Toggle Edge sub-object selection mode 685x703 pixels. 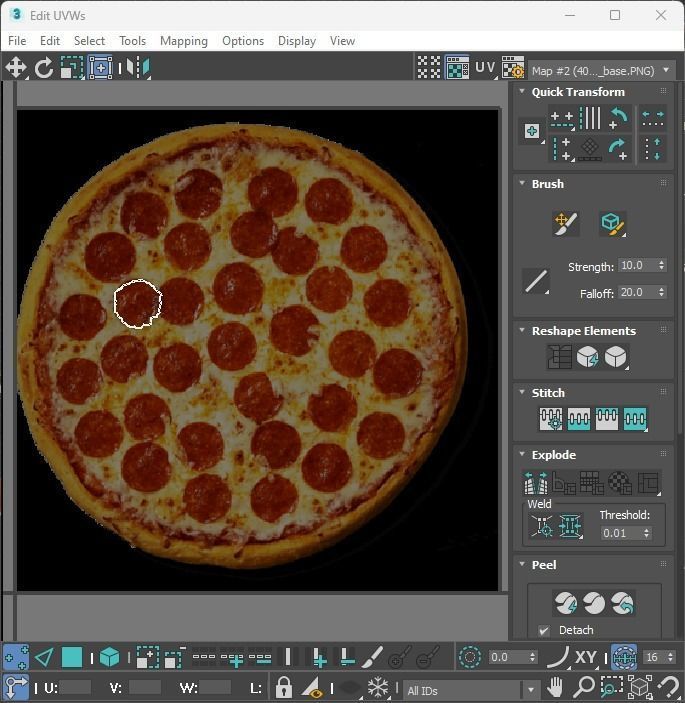[x=44, y=657]
